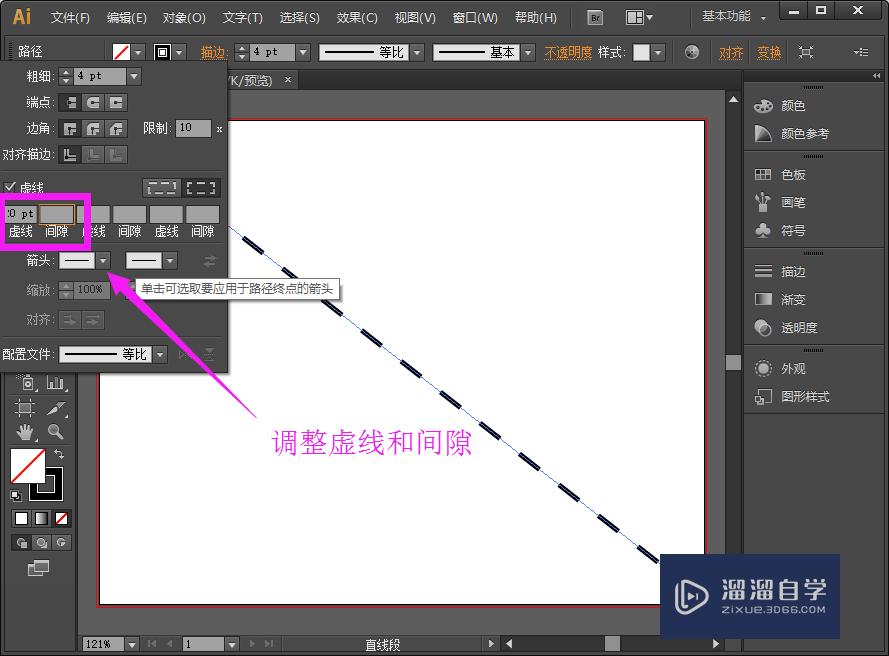Image resolution: width=889 pixels, height=656 pixels.
Task: Open the 图形样式 graphic styles panel
Action: (791, 397)
